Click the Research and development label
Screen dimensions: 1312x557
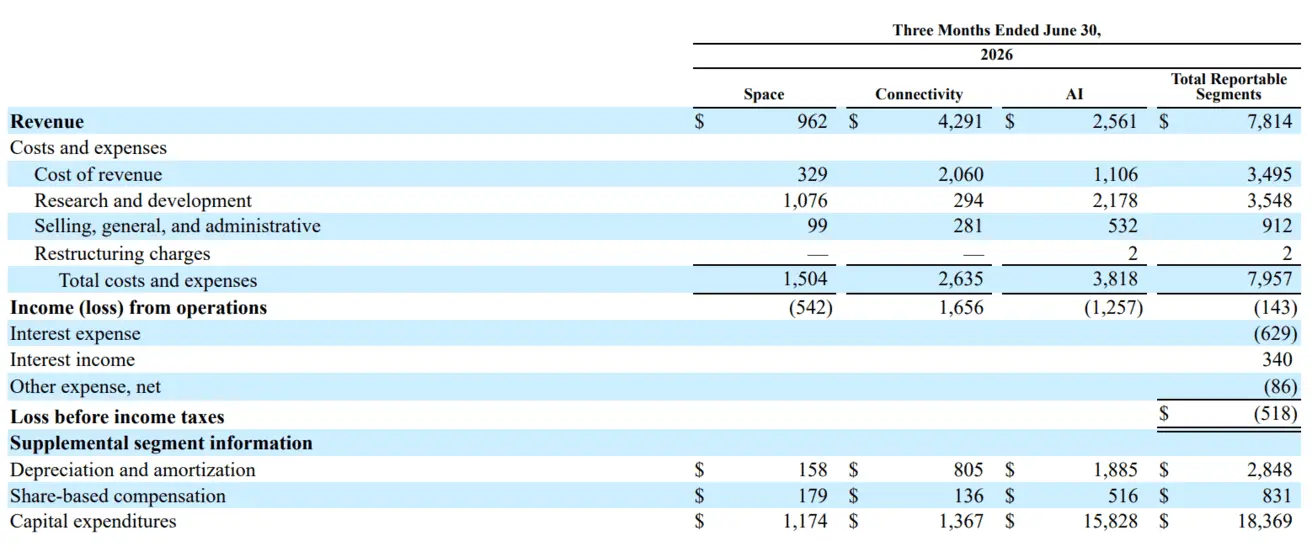[x=143, y=201]
